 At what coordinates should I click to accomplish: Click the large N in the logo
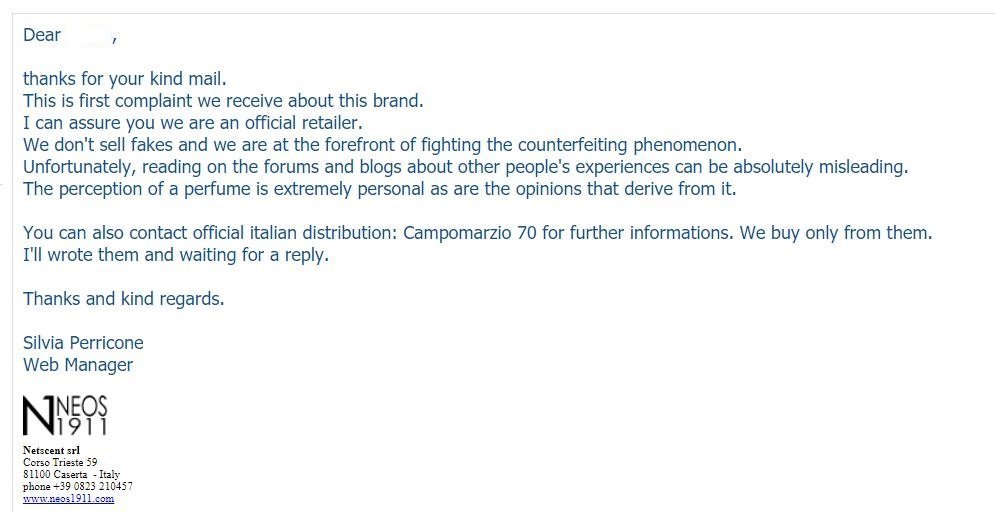click(x=38, y=417)
